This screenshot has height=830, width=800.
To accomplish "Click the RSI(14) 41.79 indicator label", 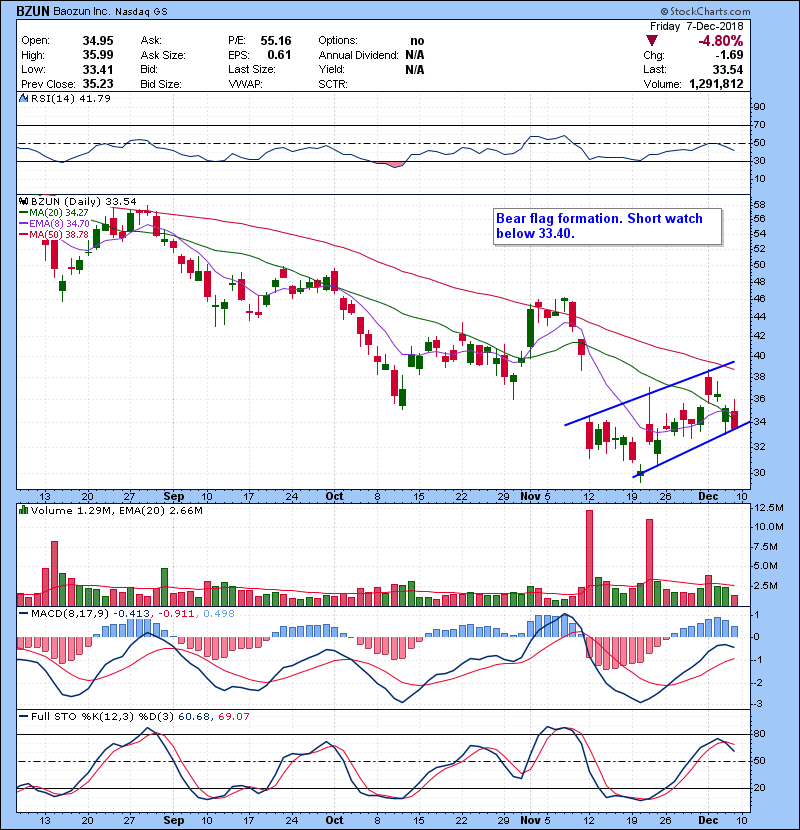I will [x=71, y=98].
